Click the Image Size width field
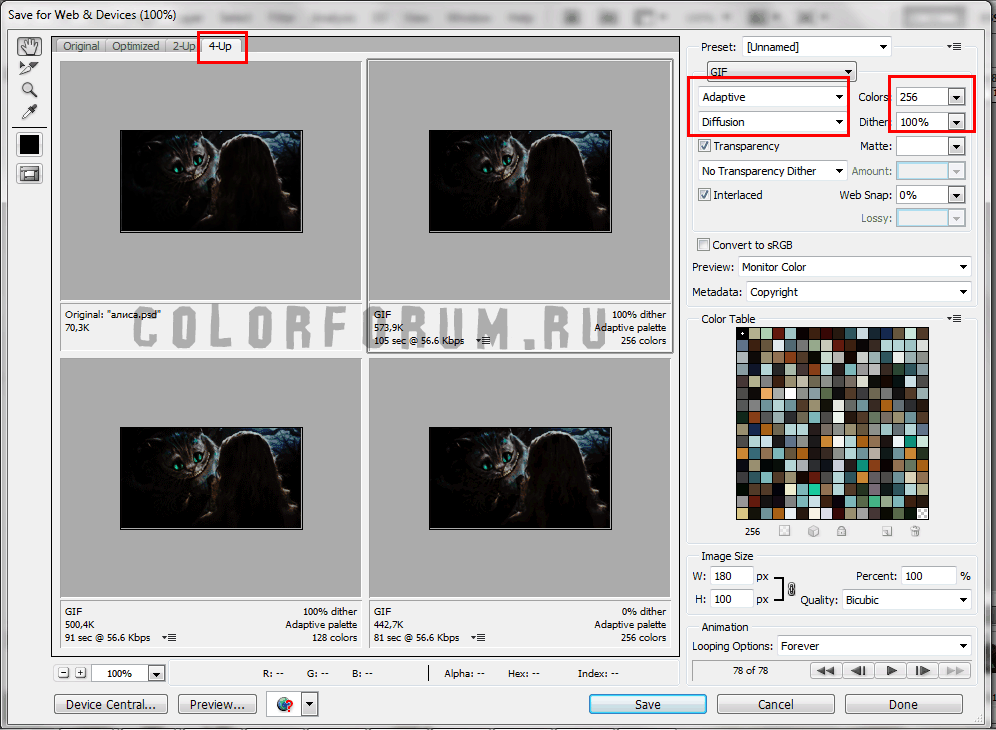 (731, 576)
